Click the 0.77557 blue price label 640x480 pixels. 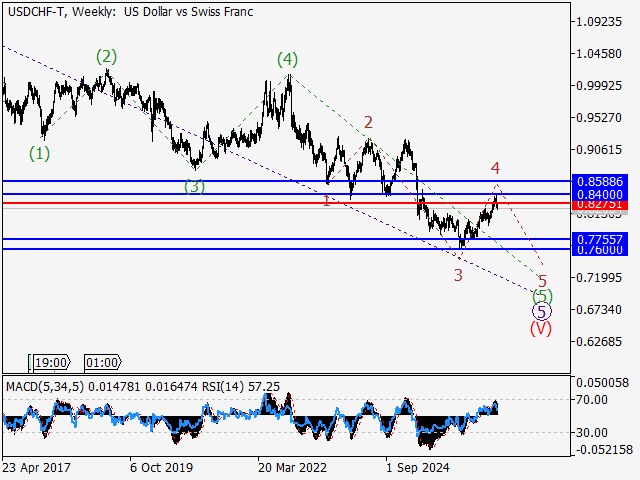point(600,239)
